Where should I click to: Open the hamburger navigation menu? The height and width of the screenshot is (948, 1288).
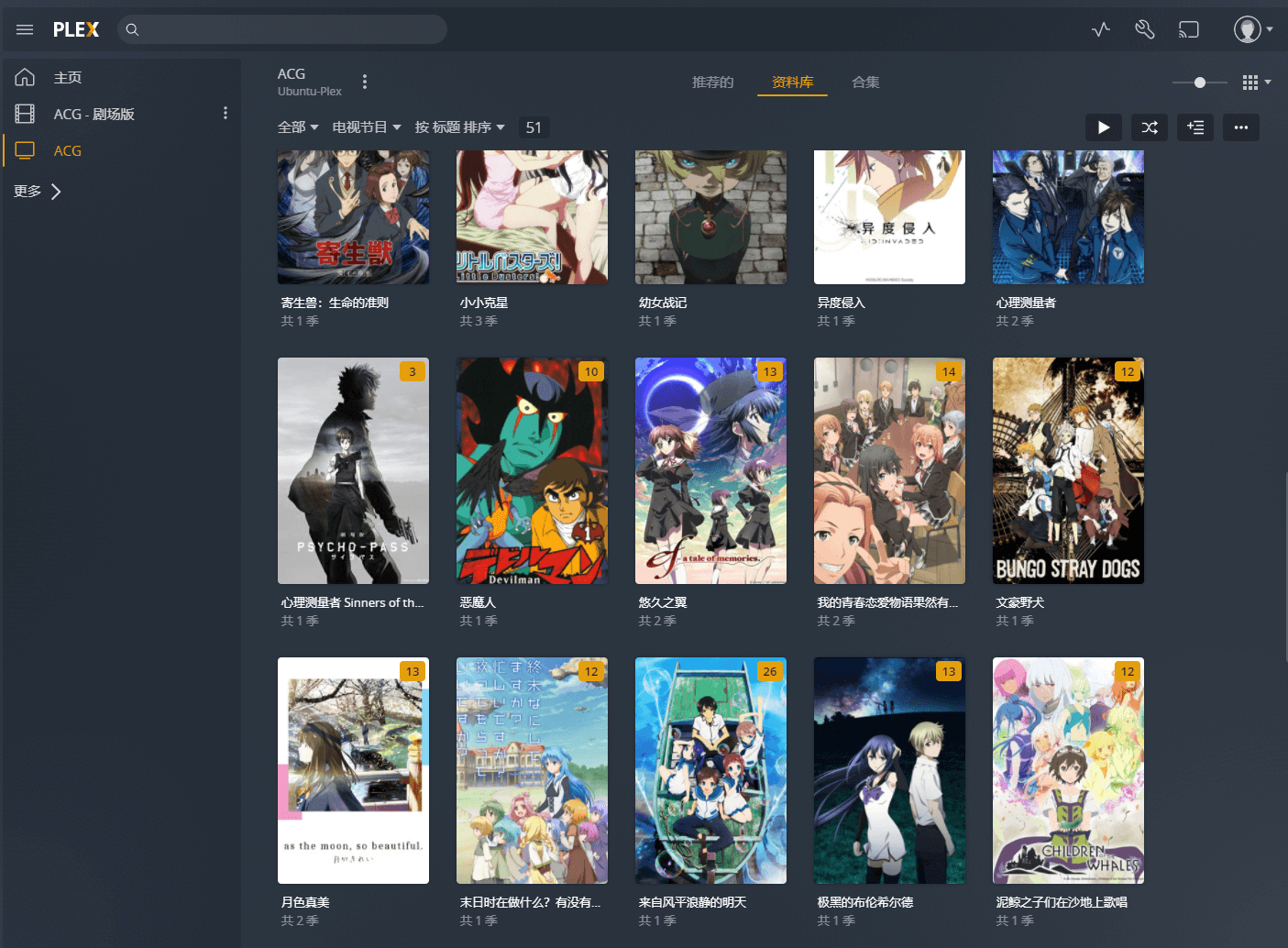tap(25, 29)
